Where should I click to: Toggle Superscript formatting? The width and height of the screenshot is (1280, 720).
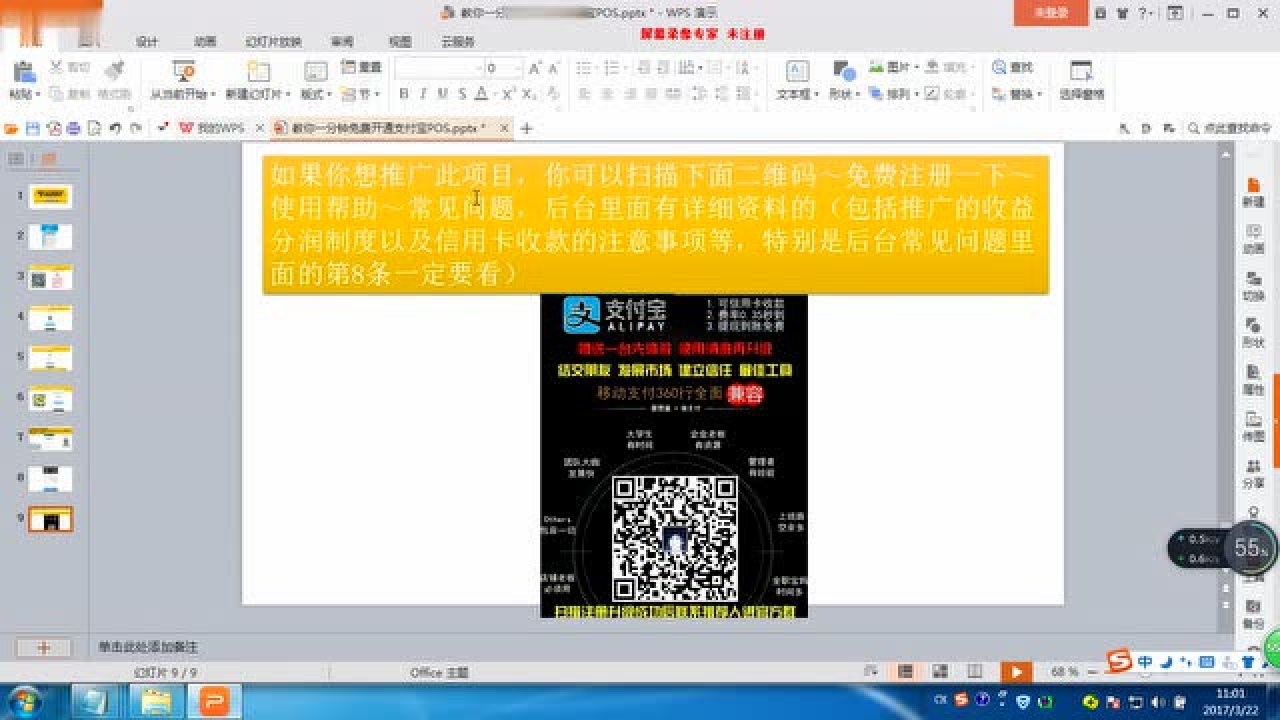pyautogui.click(x=508, y=94)
